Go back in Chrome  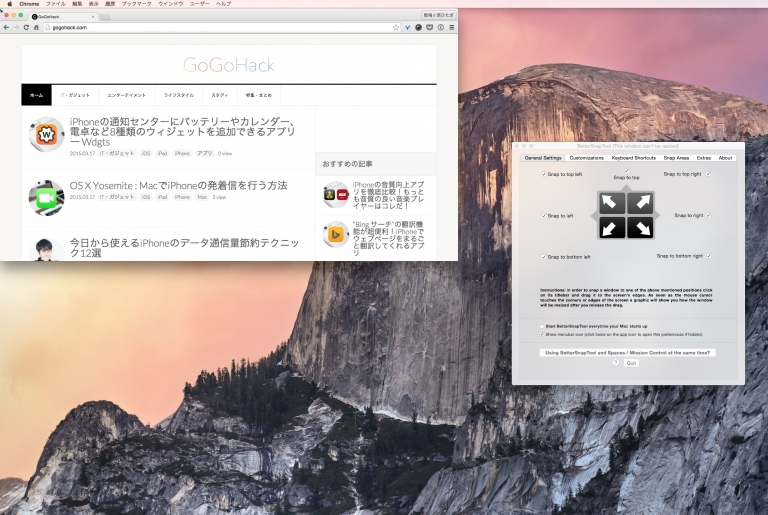(x=6, y=27)
